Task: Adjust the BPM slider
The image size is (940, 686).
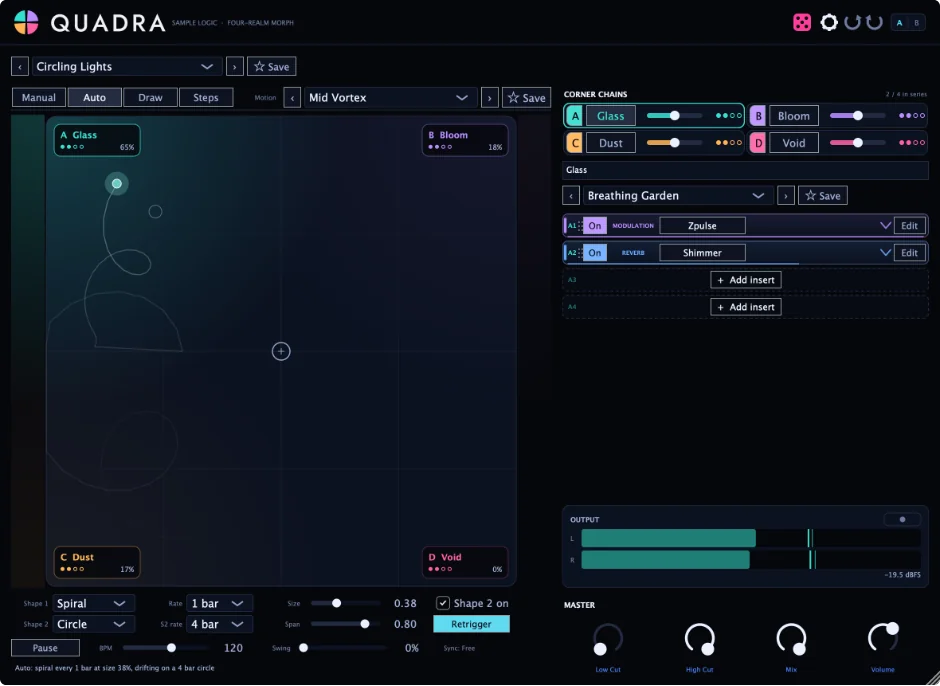Action: pyautogui.click(x=165, y=648)
